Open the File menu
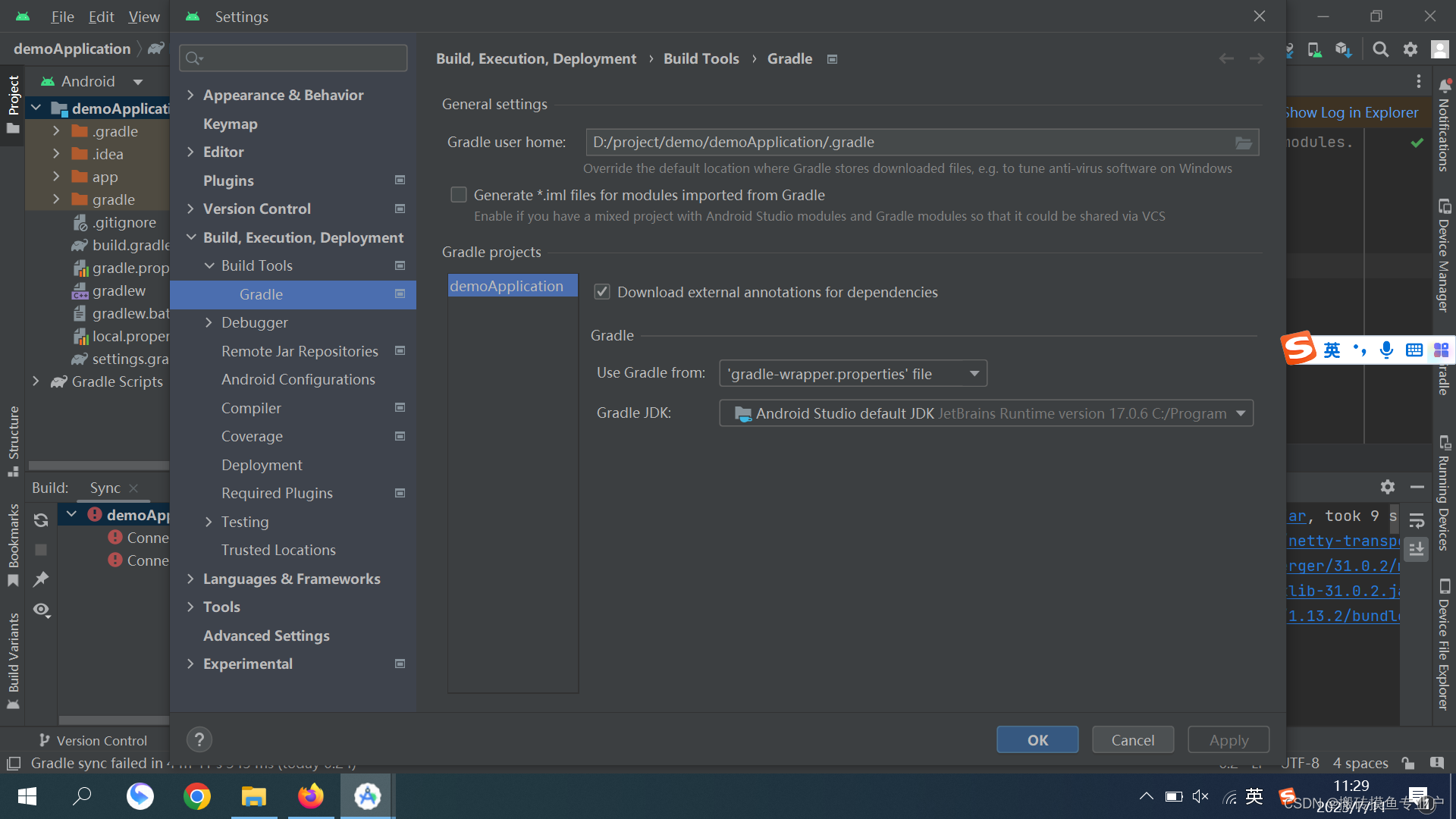 pyautogui.click(x=61, y=16)
